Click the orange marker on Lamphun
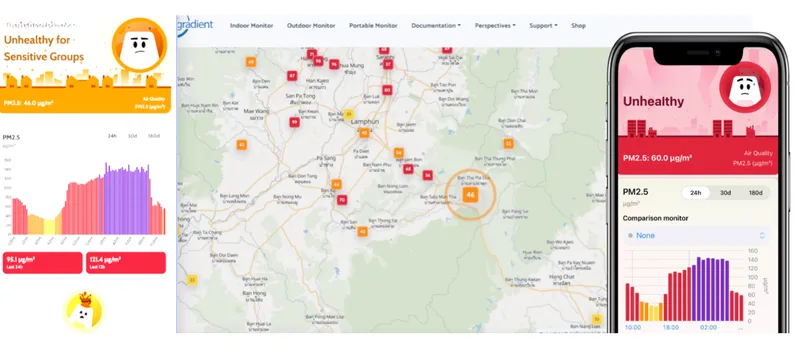800x361 pixels. tap(364, 133)
